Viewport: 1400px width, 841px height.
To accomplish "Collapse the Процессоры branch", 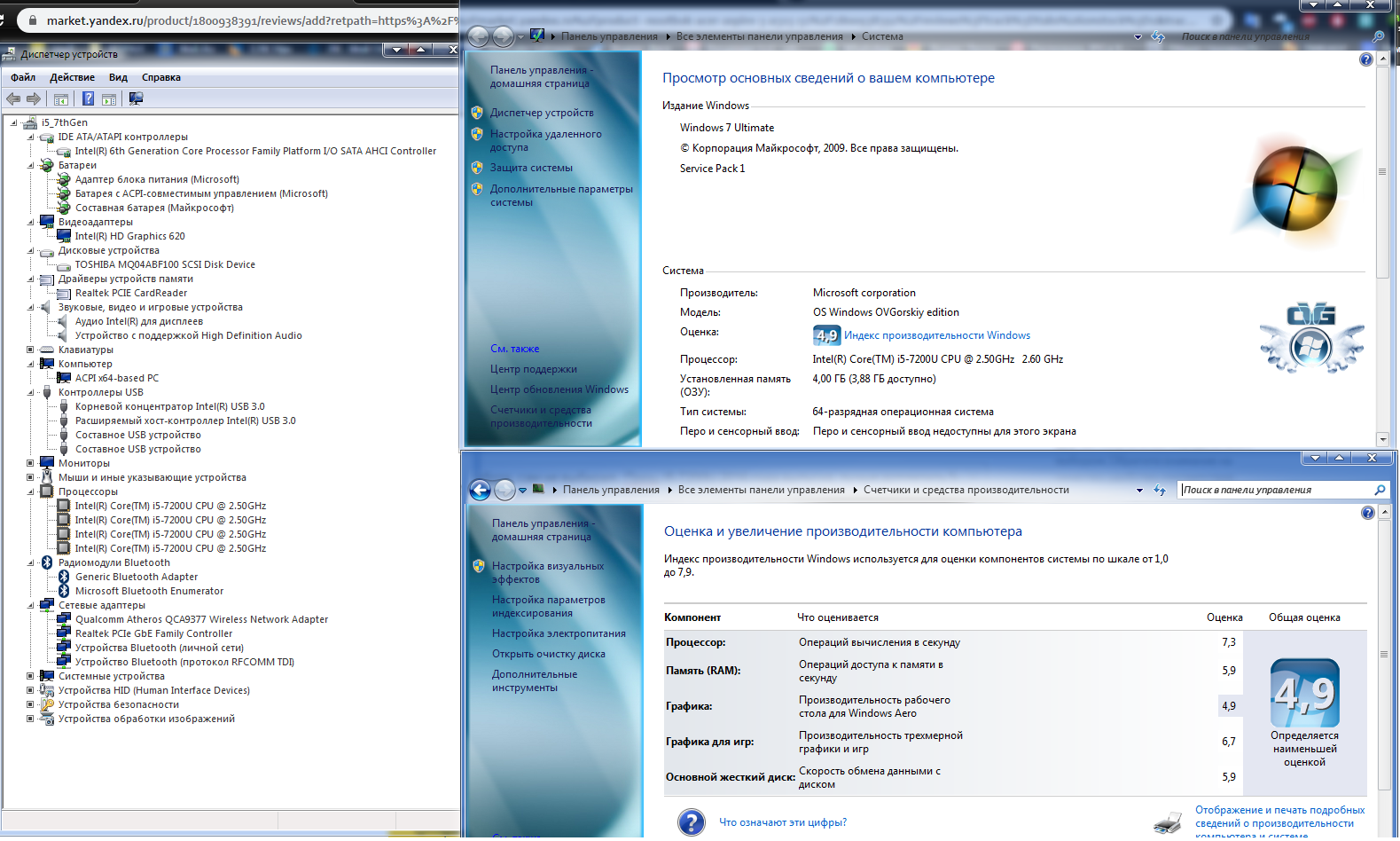I will pos(30,491).
